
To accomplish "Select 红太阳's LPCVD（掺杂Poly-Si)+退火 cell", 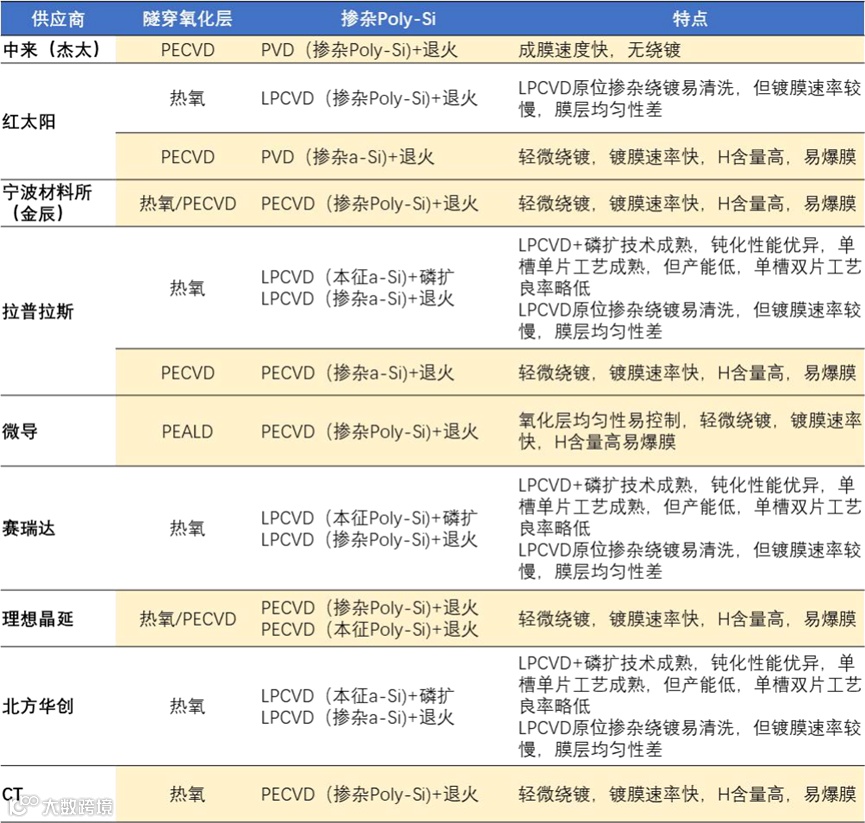I will click(369, 98).
